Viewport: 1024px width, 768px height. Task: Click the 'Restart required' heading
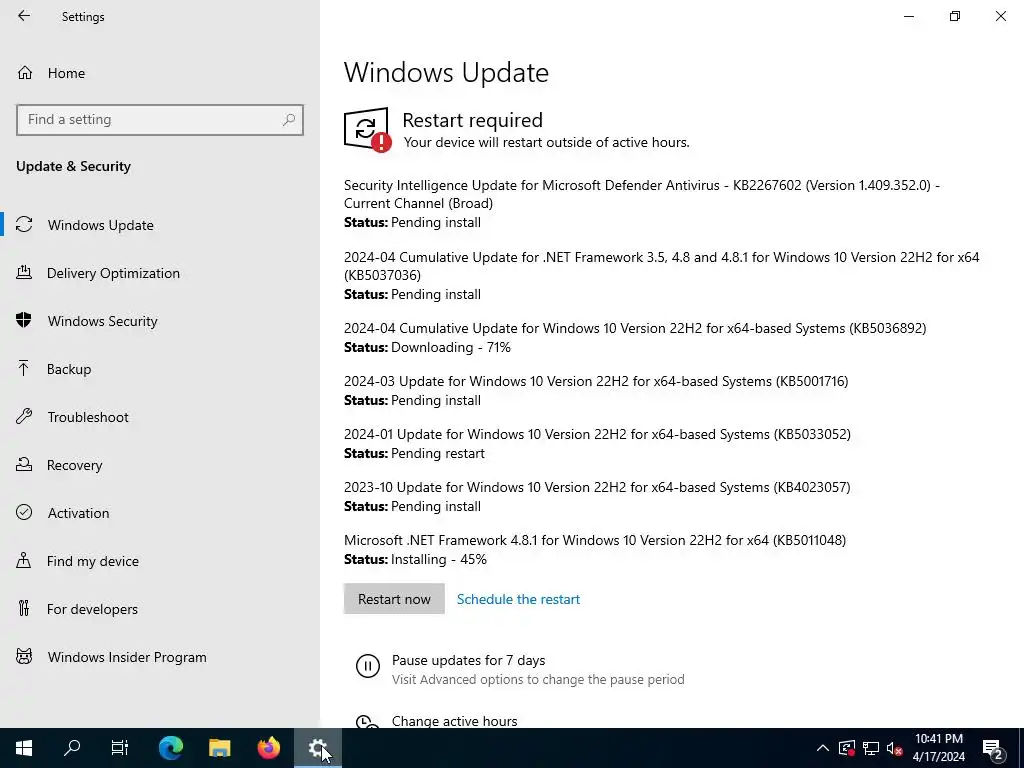click(x=472, y=120)
